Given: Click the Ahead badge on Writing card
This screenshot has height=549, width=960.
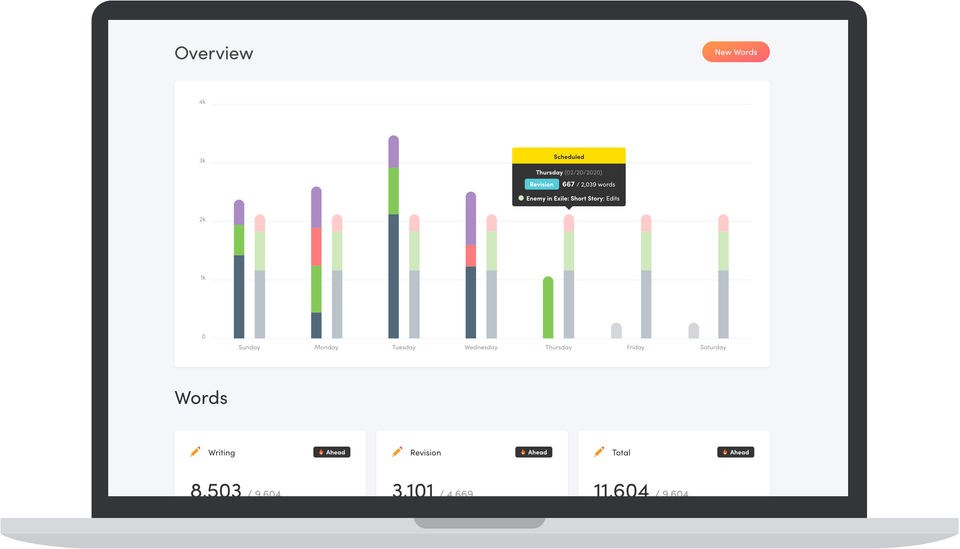Looking at the screenshot, I should point(332,452).
